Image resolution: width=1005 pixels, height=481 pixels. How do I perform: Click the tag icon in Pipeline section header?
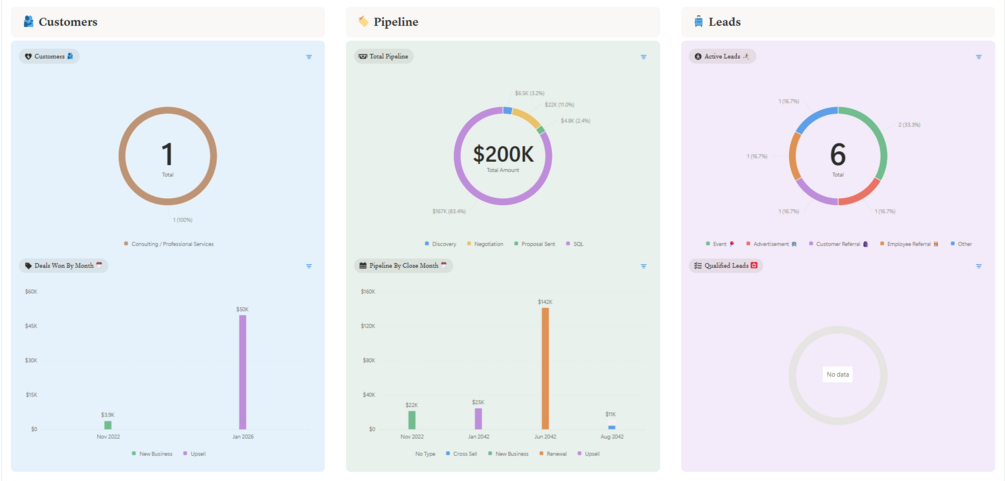363,22
